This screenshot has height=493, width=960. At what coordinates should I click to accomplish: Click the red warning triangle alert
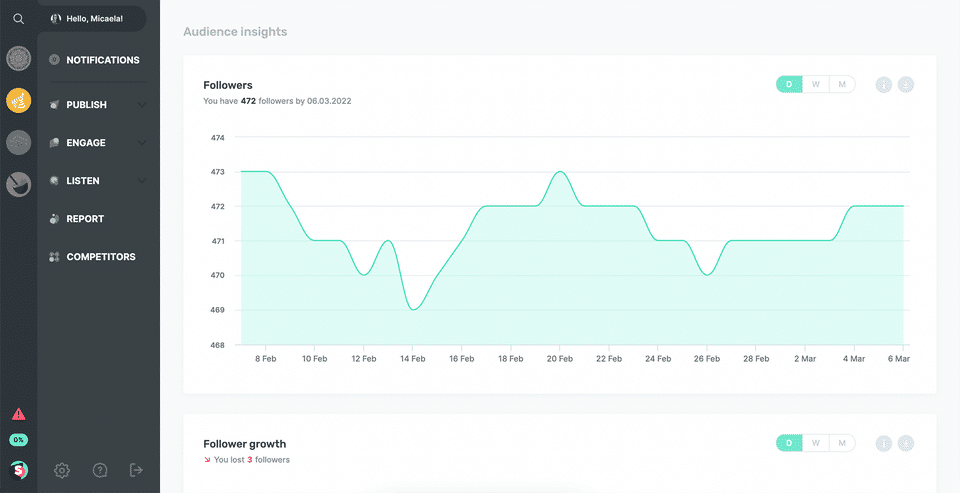tap(18, 414)
